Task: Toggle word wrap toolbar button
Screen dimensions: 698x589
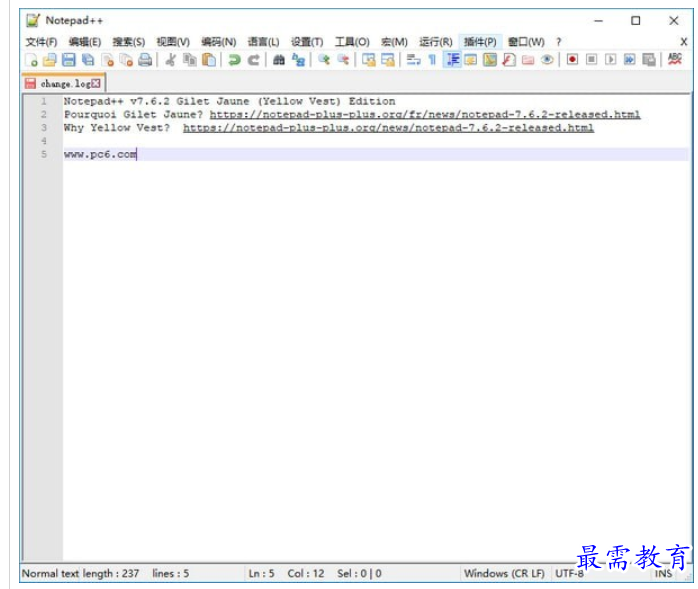Action: pyautogui.click(x=413, y=60)
